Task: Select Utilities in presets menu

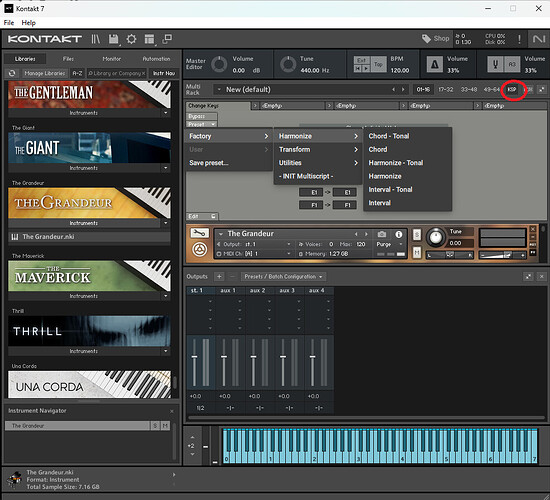Action: tap(318, 163)
